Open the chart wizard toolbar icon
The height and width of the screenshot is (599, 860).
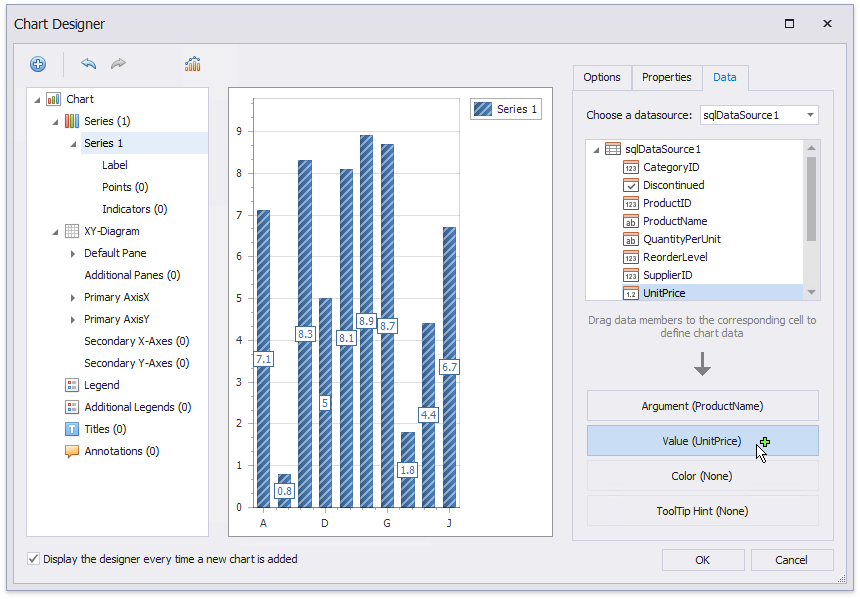click(x=192, y=64)
